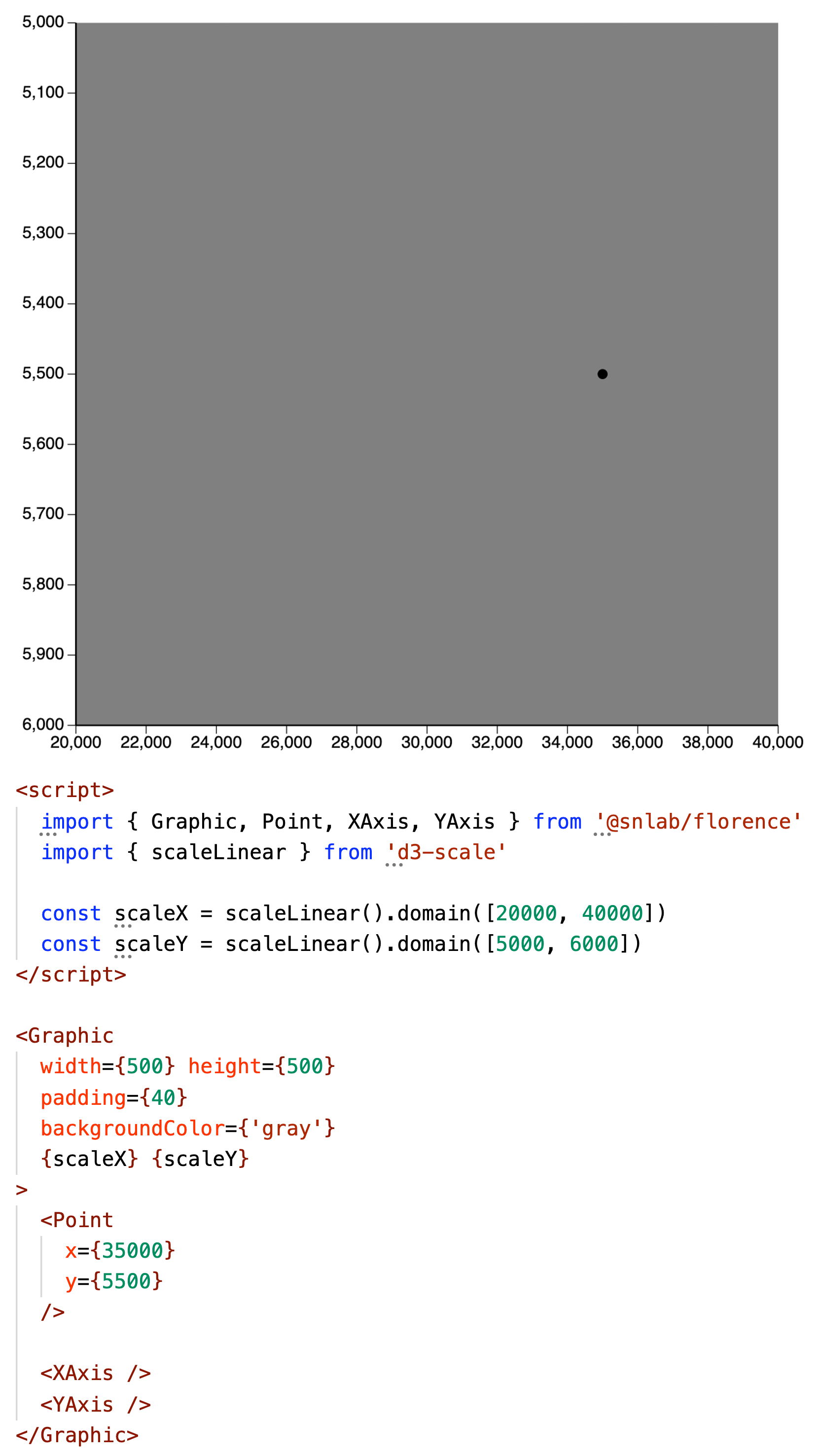Viewport: 820px width, 1456px height.
Task: Select the 5,800 y-axis tick label
Action: 43,584
